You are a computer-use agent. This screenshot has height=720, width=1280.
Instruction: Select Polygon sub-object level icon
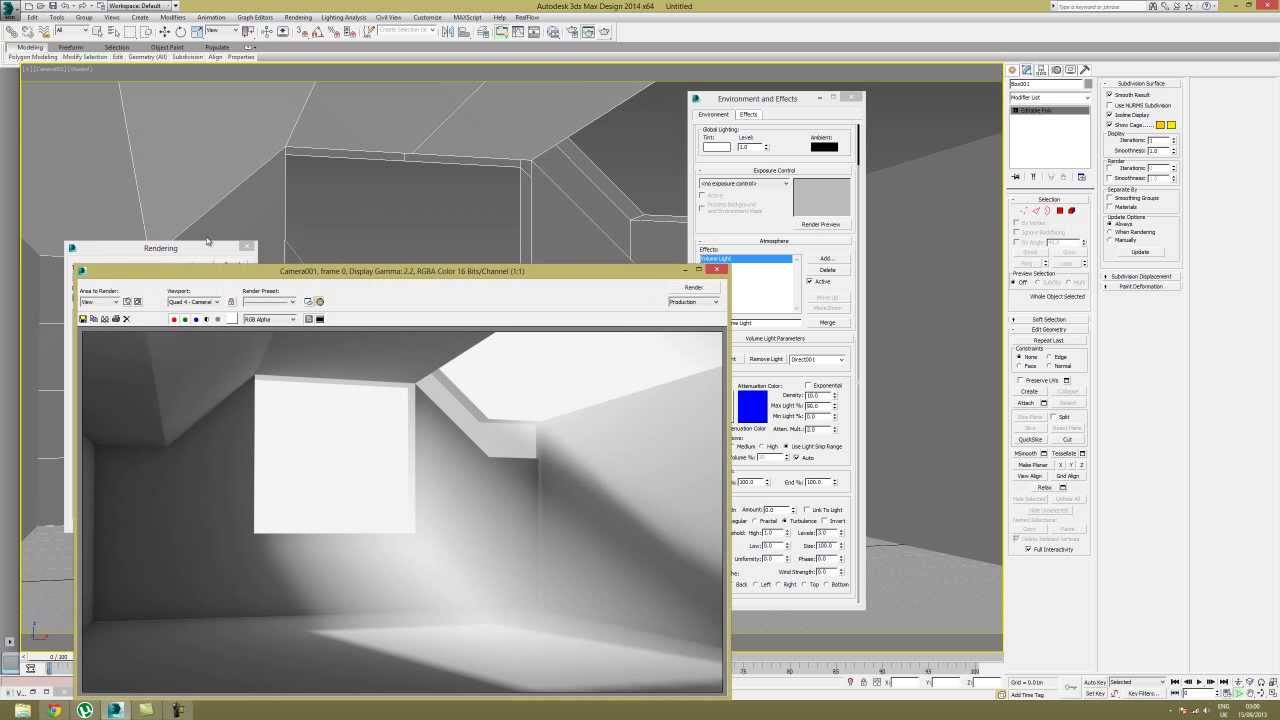[x=1060, y=210]
